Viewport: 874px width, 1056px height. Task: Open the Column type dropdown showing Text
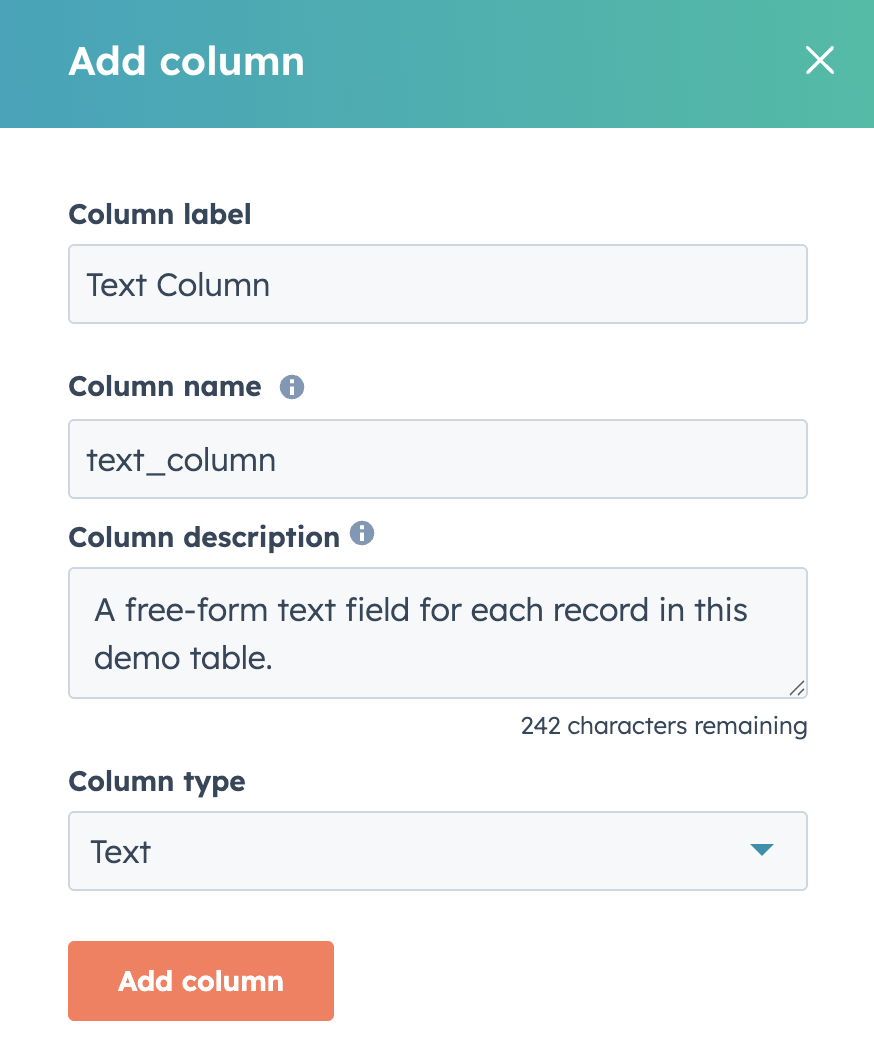(437, 851)
